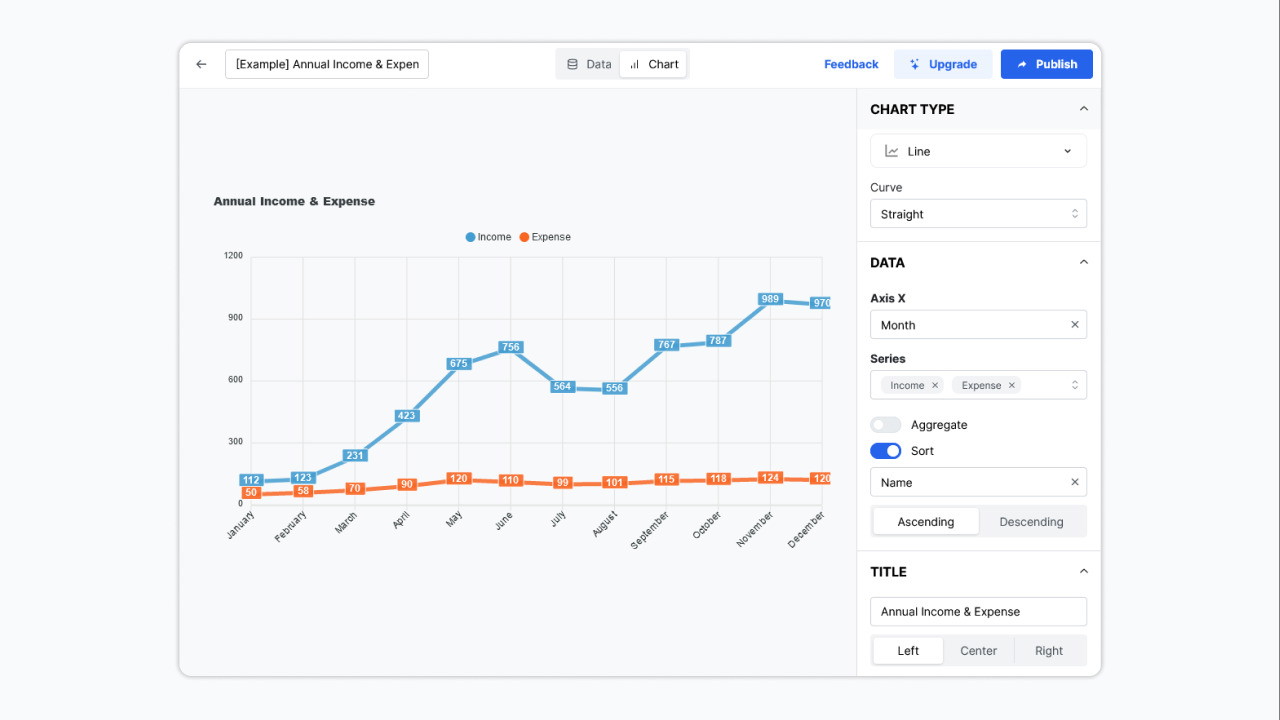1280x720 pixels.
Task: Click the chart title input field
Action: [978, 612]
